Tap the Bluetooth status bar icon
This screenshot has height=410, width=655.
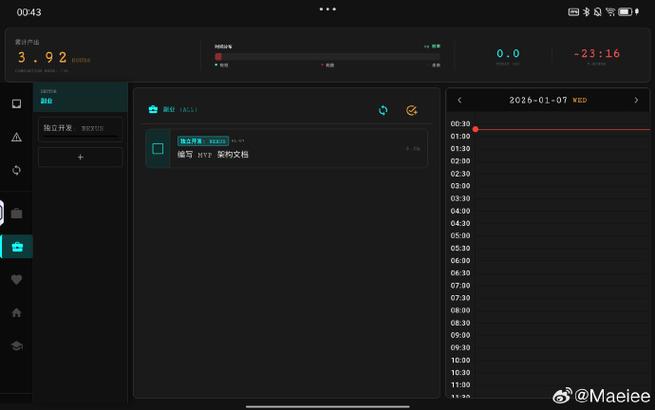(586, 12)
